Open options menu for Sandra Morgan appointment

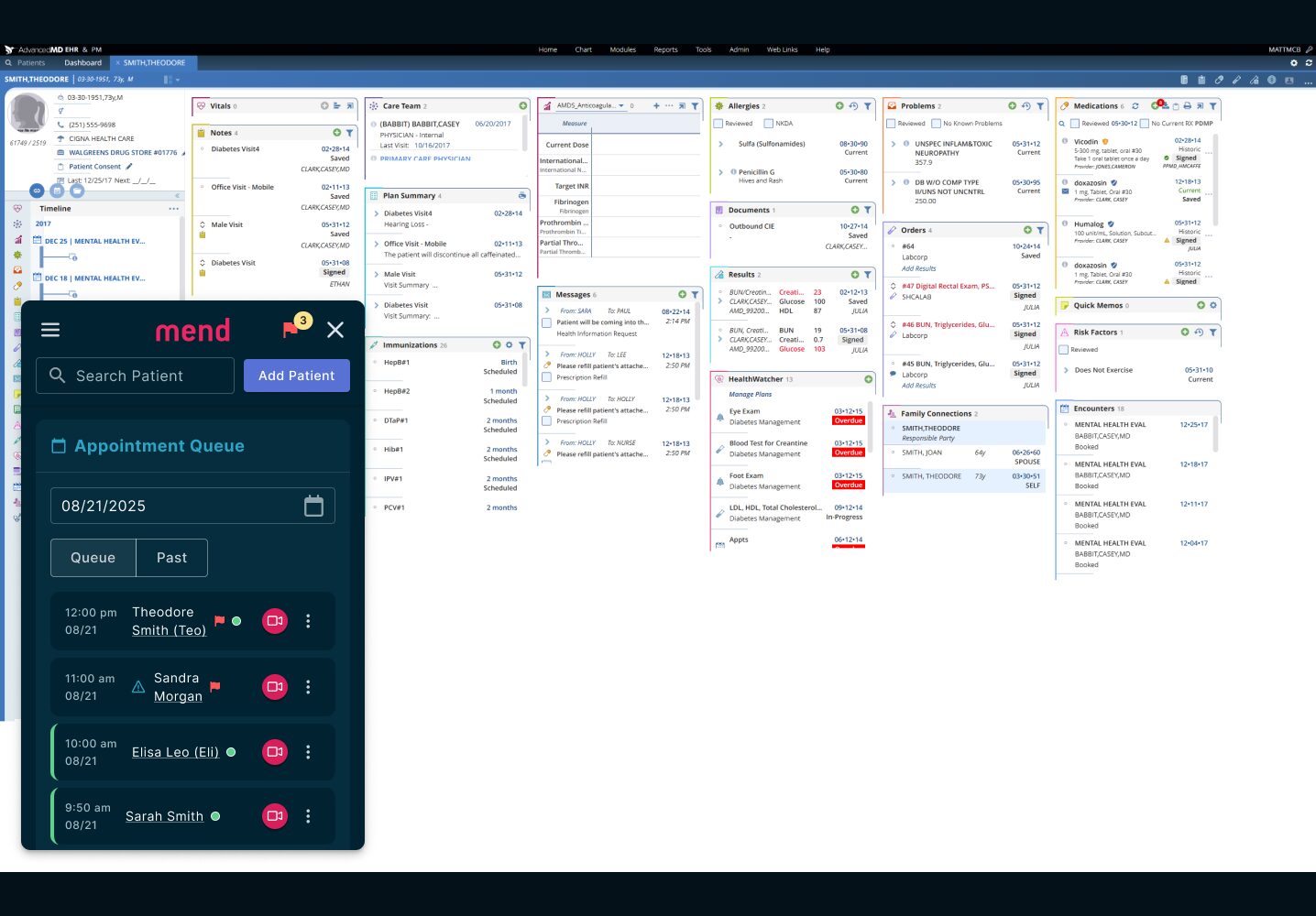click(x=308, y=687)
